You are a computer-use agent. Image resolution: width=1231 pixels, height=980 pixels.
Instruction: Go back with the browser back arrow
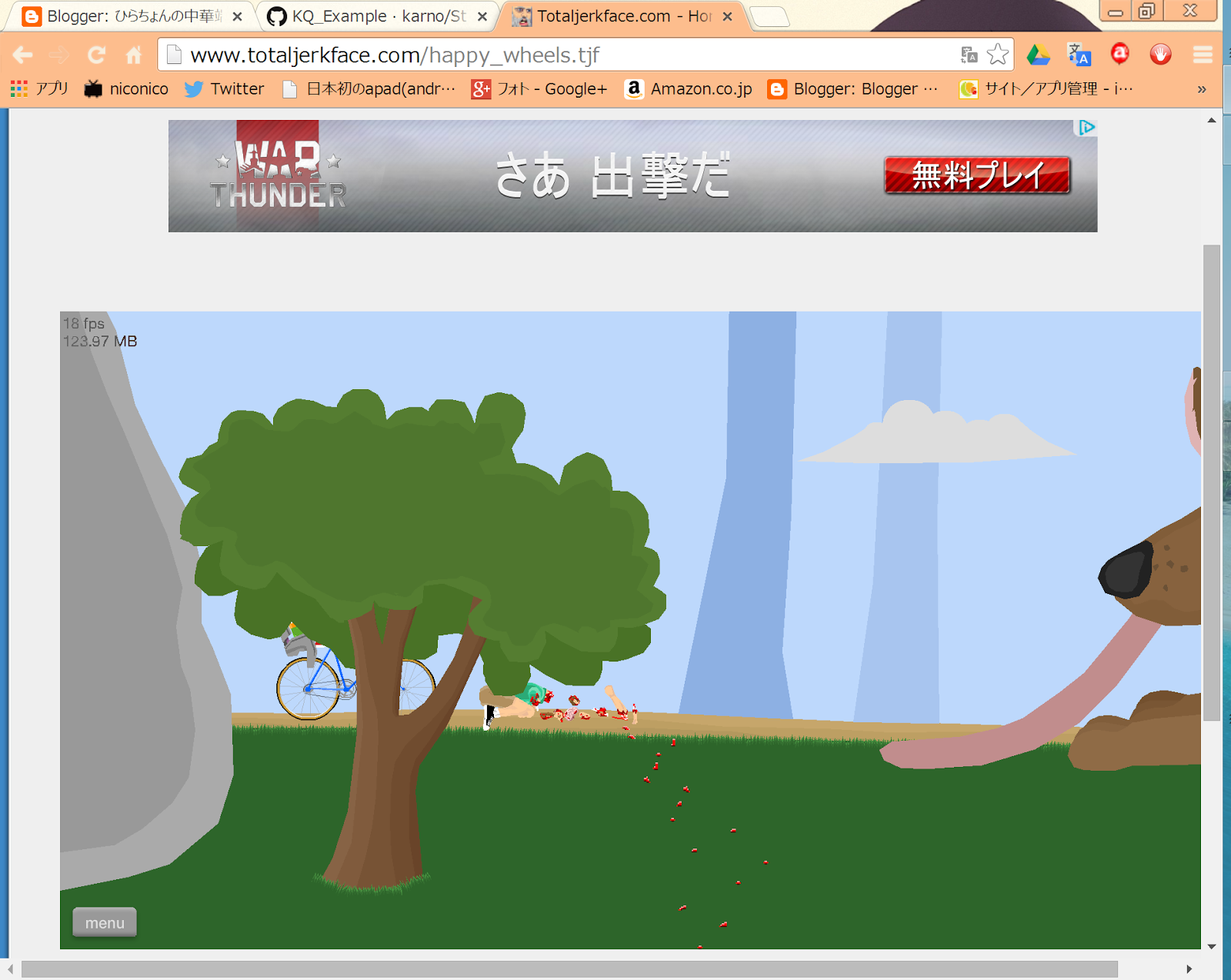(22, 55)
